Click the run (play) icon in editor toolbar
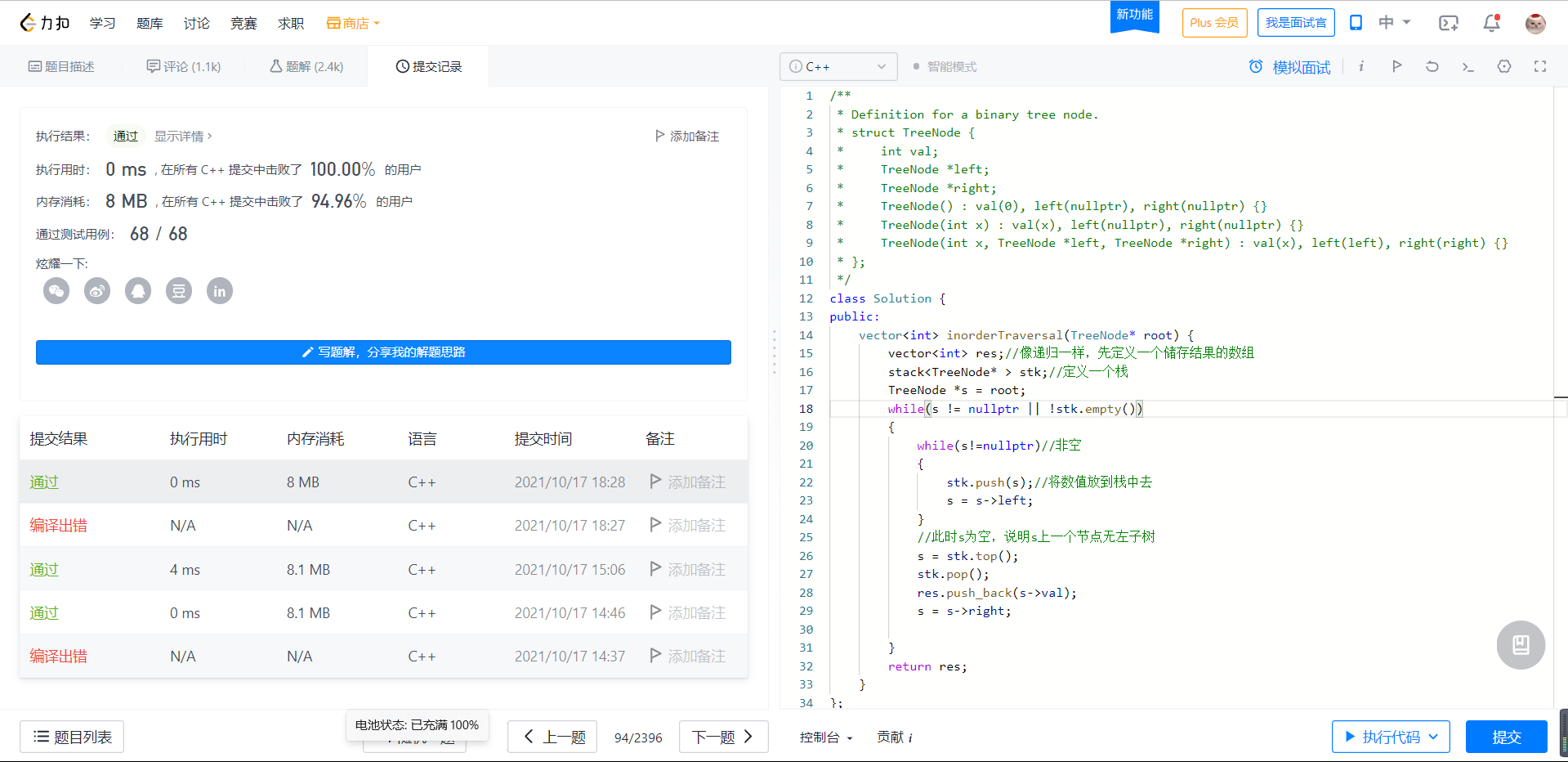The height and width of the screenshot is (762, 1568). [1396, 66]
